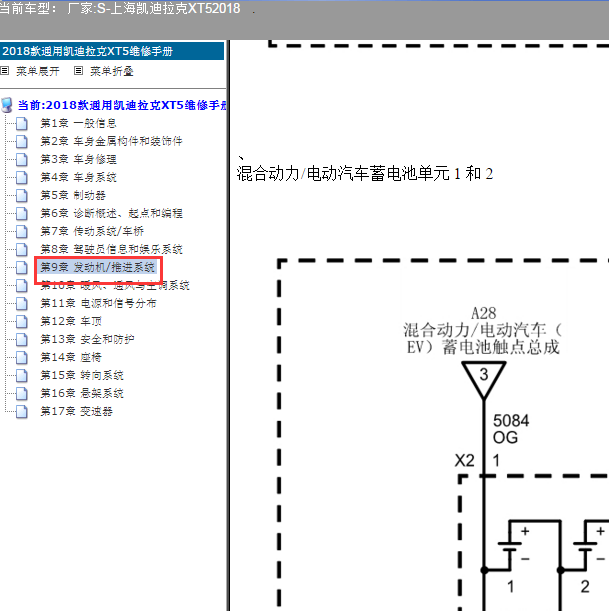Expand all menus via 菜单展开

(x=38, y=71)
